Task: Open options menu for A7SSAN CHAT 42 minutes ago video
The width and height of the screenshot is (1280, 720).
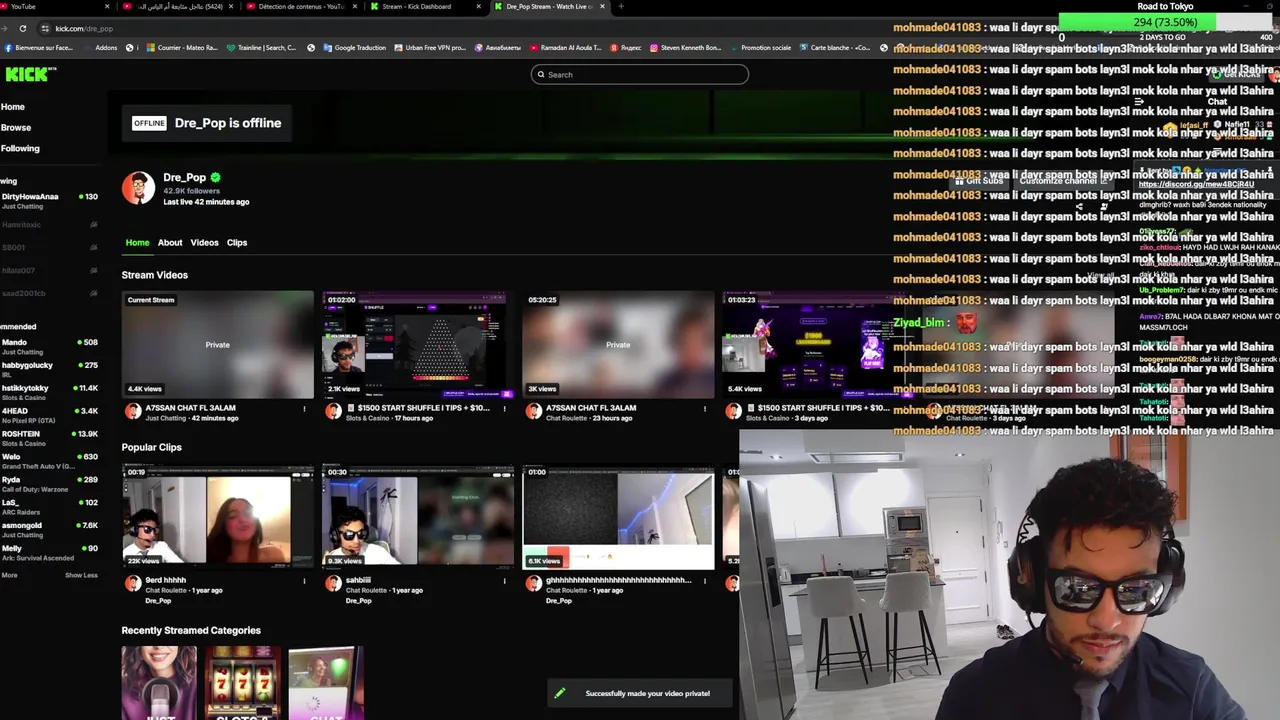Action: pos(304,408)
